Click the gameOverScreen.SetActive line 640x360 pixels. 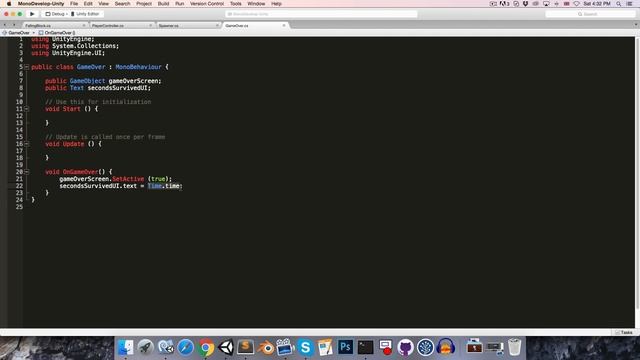click(116, 179)
